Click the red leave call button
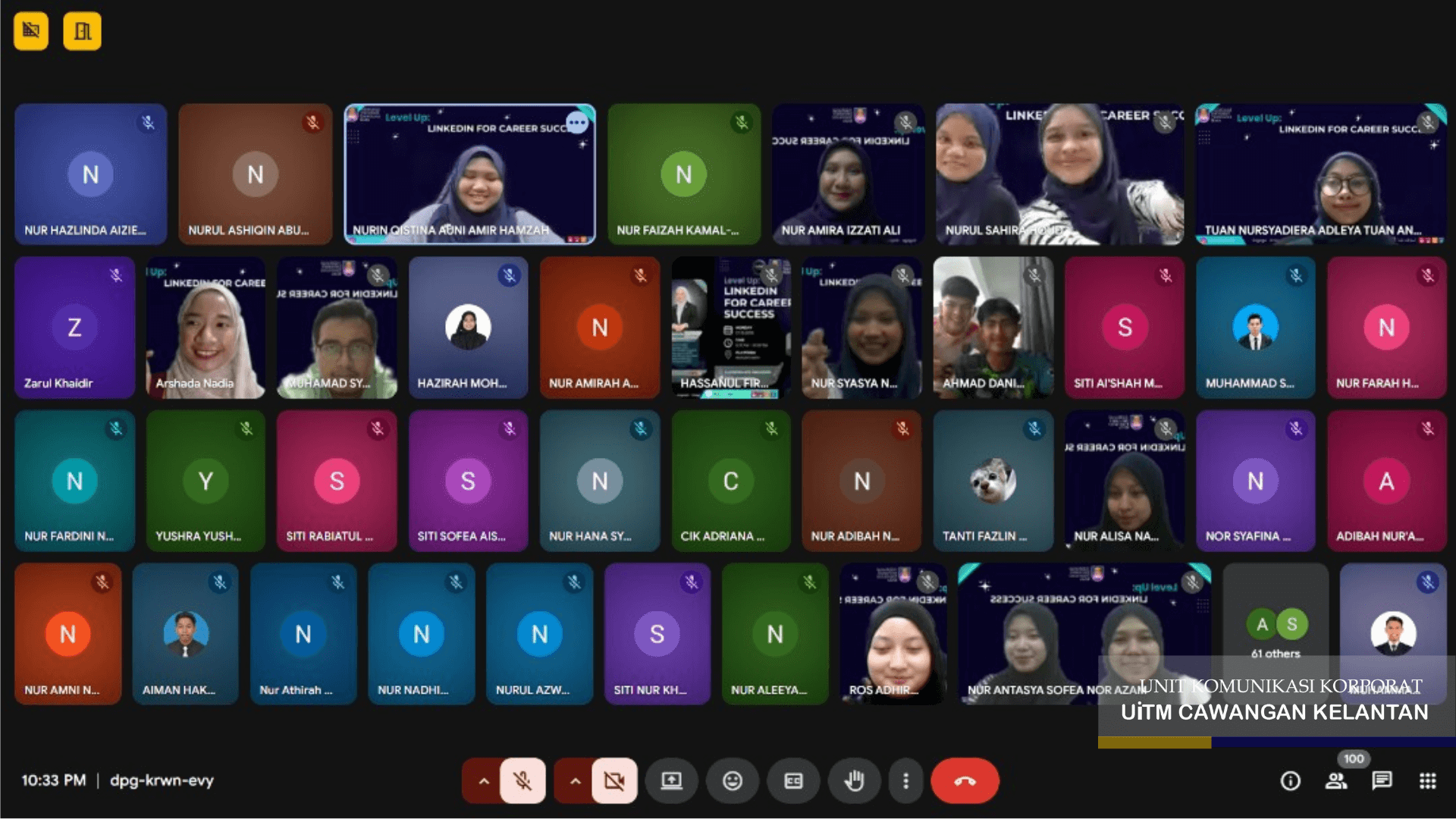This screenshot has width=1456, height=819. click(965, 780)
